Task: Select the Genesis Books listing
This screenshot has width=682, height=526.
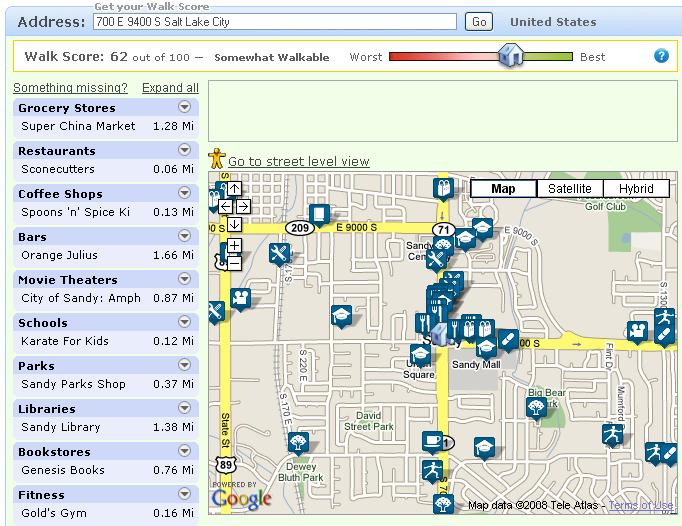Action: click(x=106, y=470)
